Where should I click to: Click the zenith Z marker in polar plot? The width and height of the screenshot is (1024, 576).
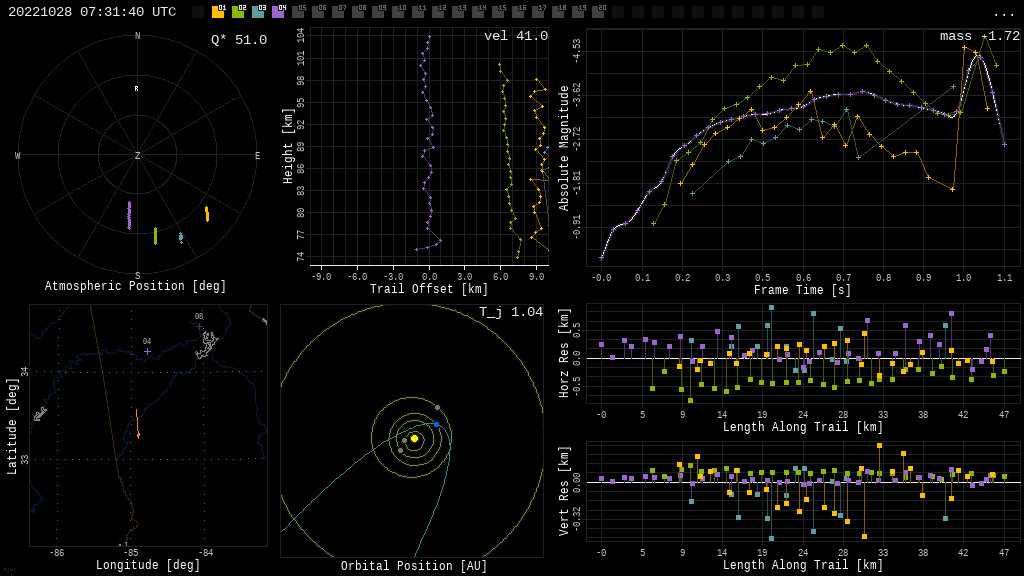click(x=138, y=156)
